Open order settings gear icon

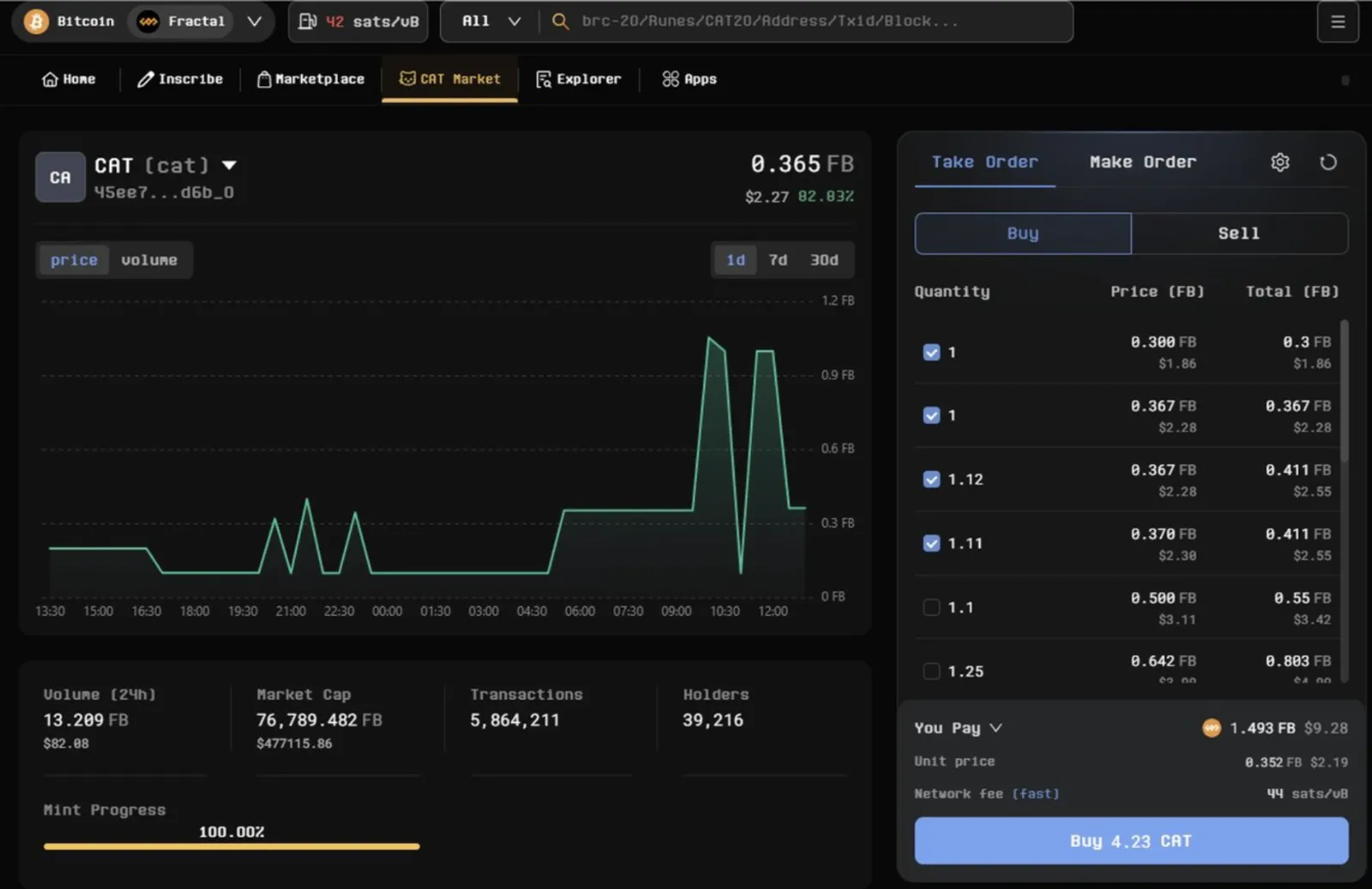coord(1279,162)
